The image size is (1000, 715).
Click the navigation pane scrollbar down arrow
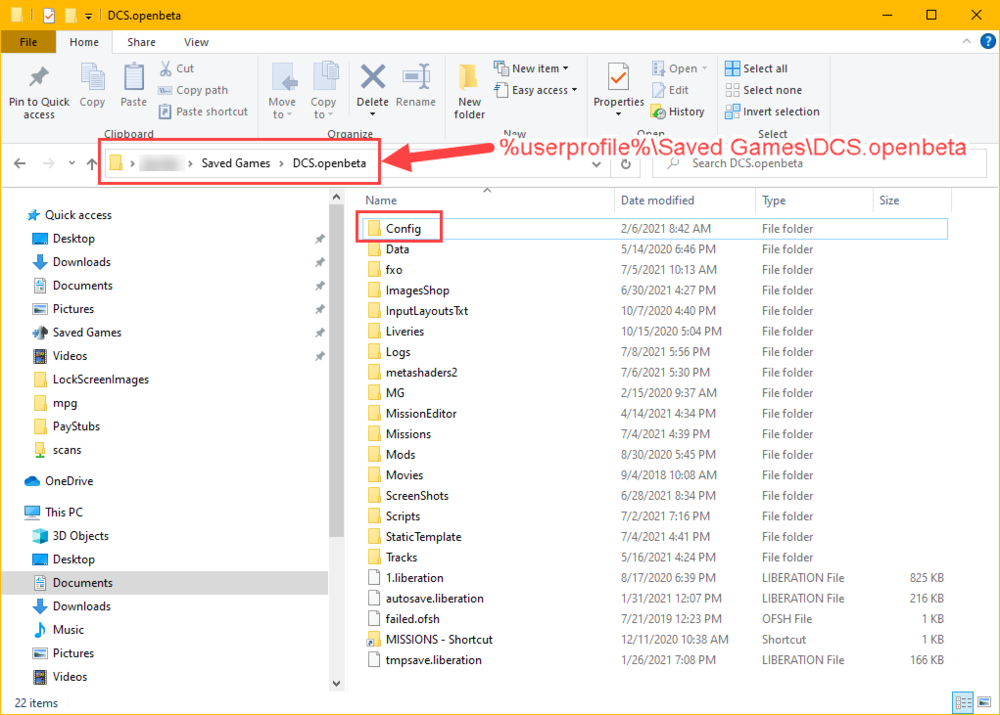[x=336, y=683]
